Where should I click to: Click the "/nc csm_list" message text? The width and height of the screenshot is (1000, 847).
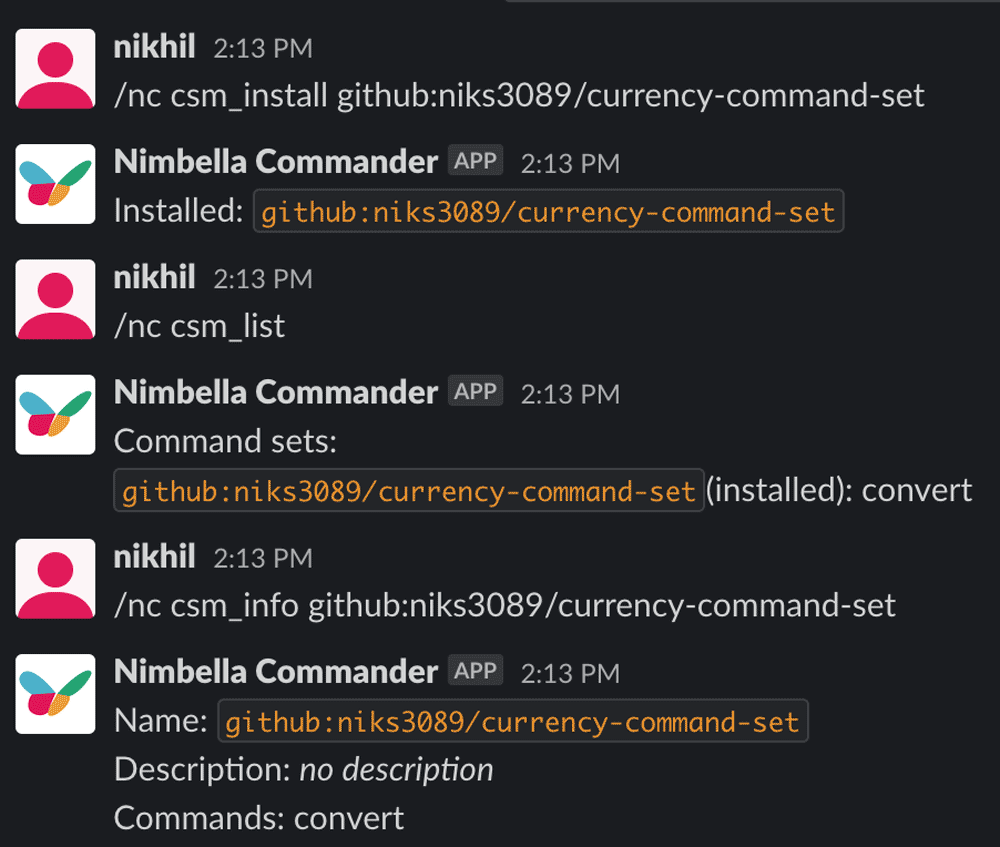pos(200,326)
